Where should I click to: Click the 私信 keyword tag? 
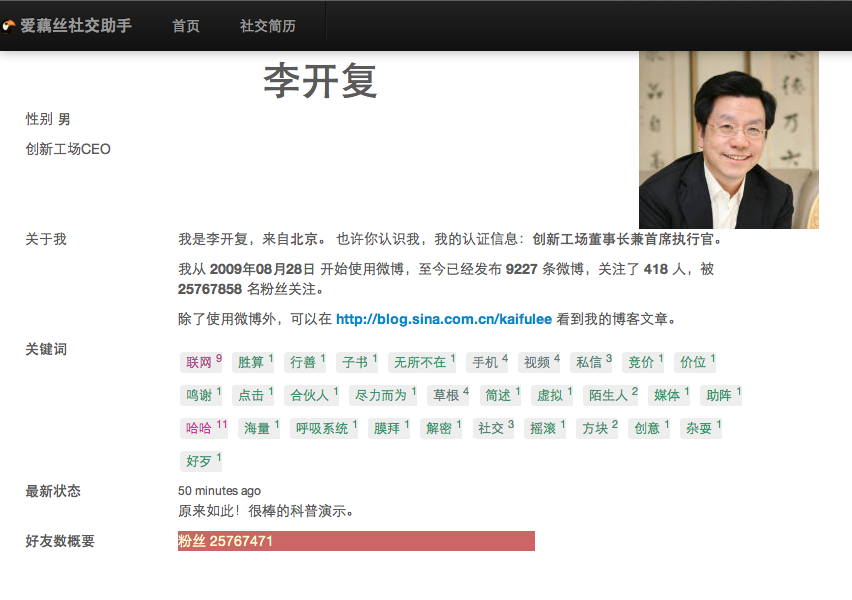click(591, 362)
